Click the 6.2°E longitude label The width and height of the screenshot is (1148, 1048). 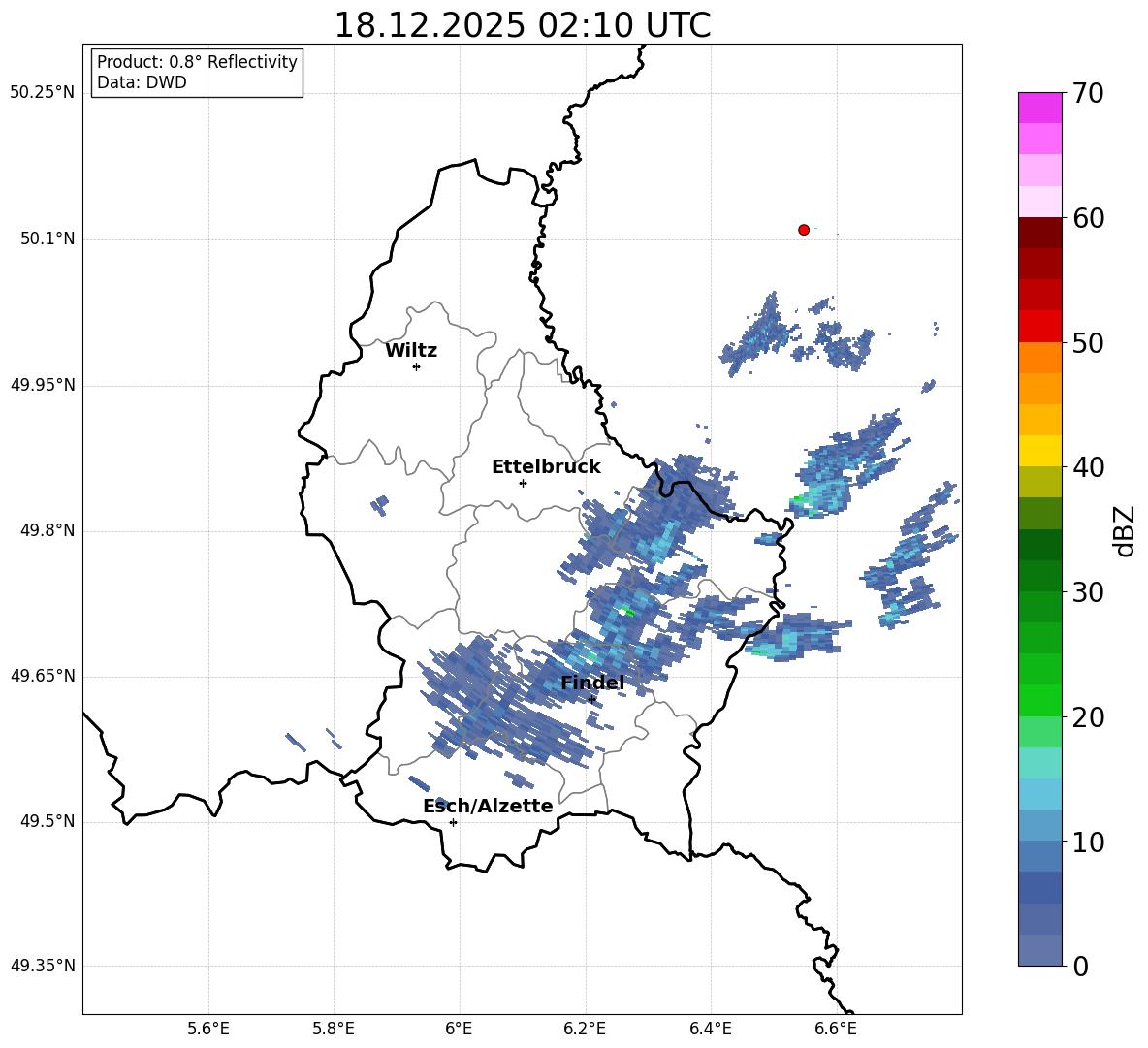point(585,1029)
